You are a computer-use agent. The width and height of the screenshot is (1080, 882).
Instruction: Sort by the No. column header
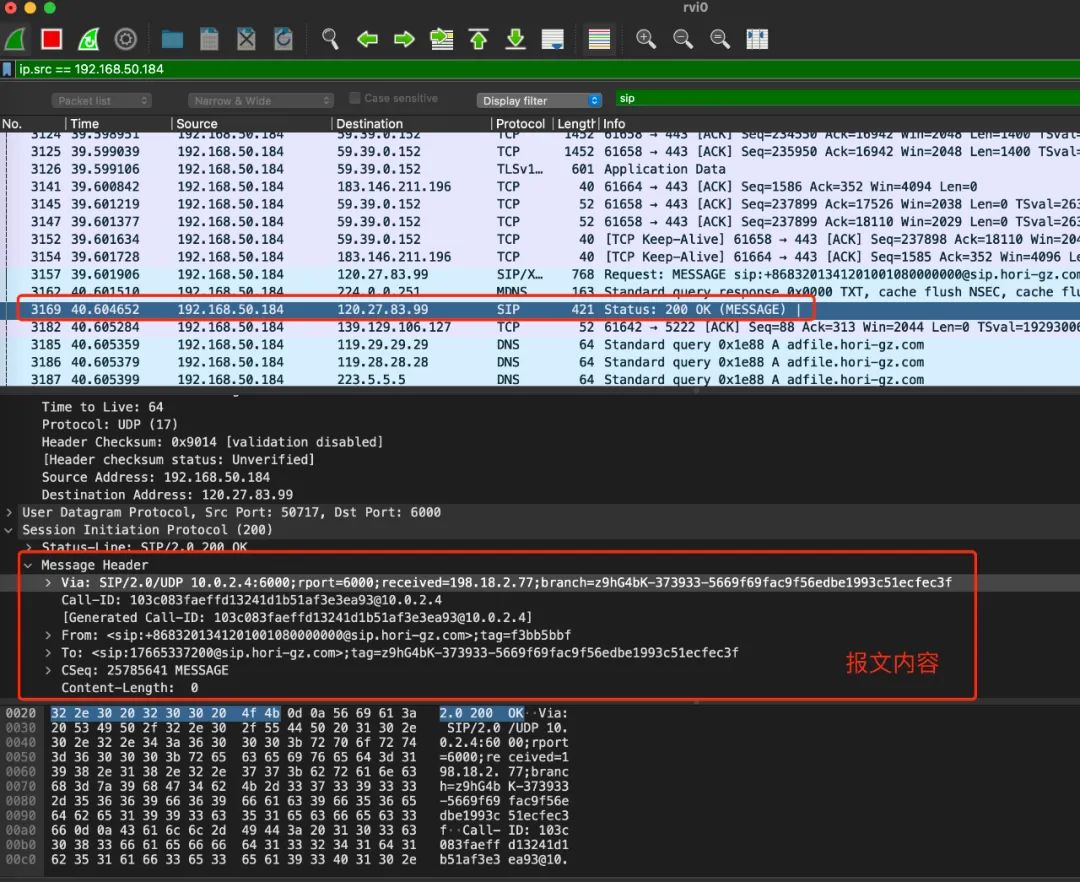(x=32, y=124)
